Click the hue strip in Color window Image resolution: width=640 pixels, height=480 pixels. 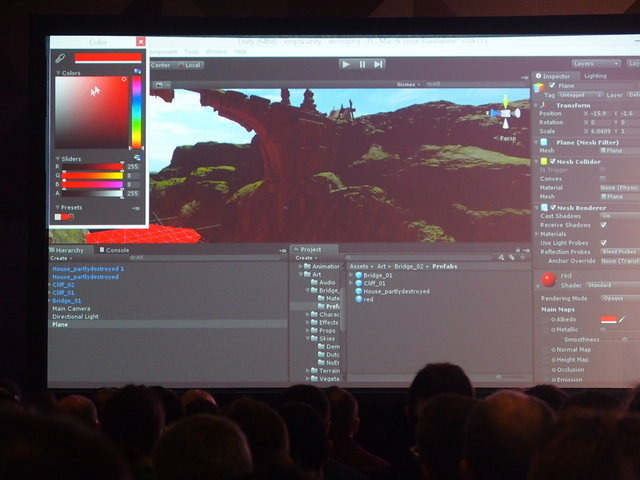[x=136, y=112]
